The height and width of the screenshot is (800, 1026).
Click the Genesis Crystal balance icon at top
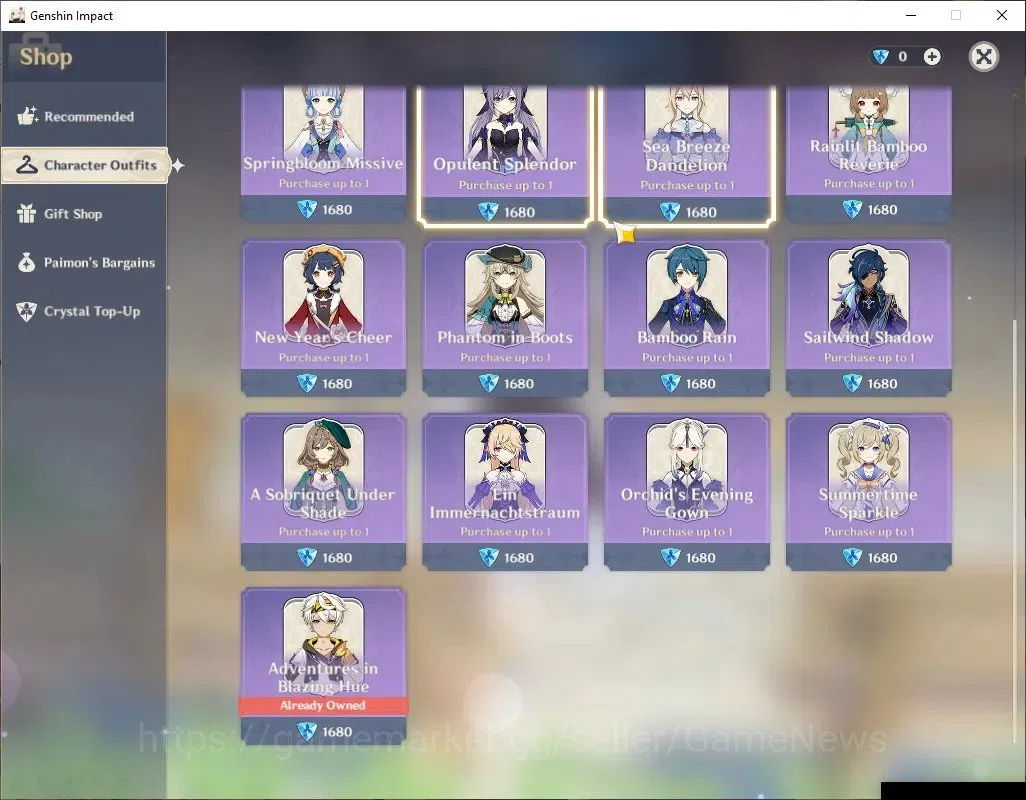[881, 57]
